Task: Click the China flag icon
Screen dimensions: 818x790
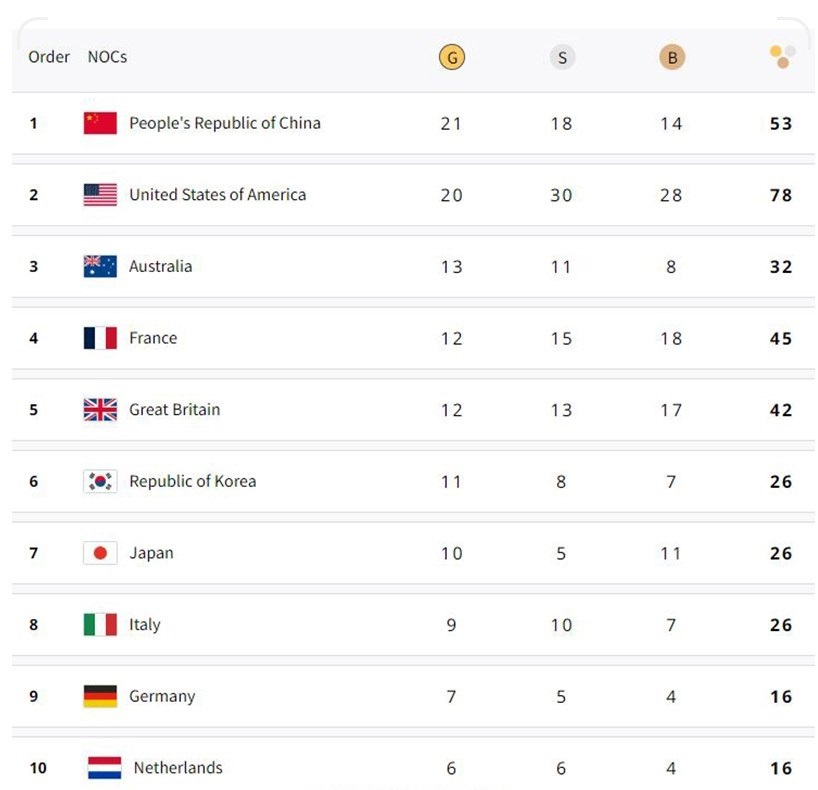Action: 100,123
